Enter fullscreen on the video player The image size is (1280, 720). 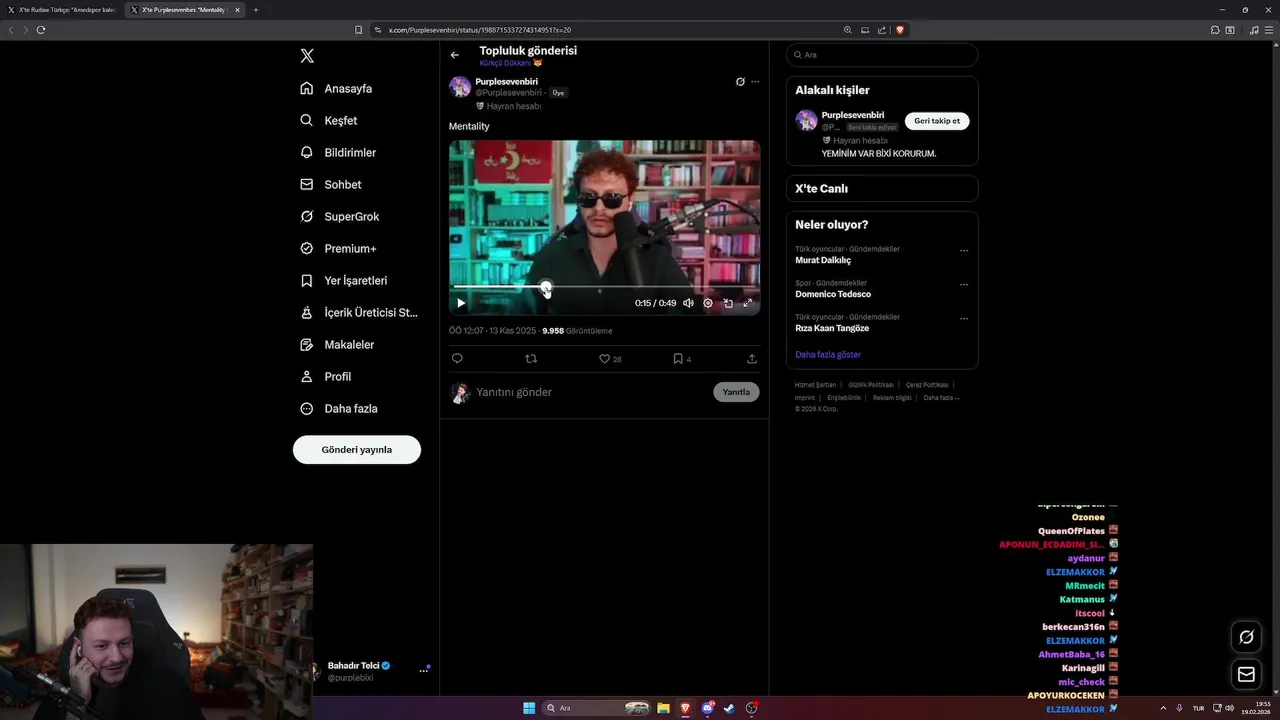pos(747,303)
